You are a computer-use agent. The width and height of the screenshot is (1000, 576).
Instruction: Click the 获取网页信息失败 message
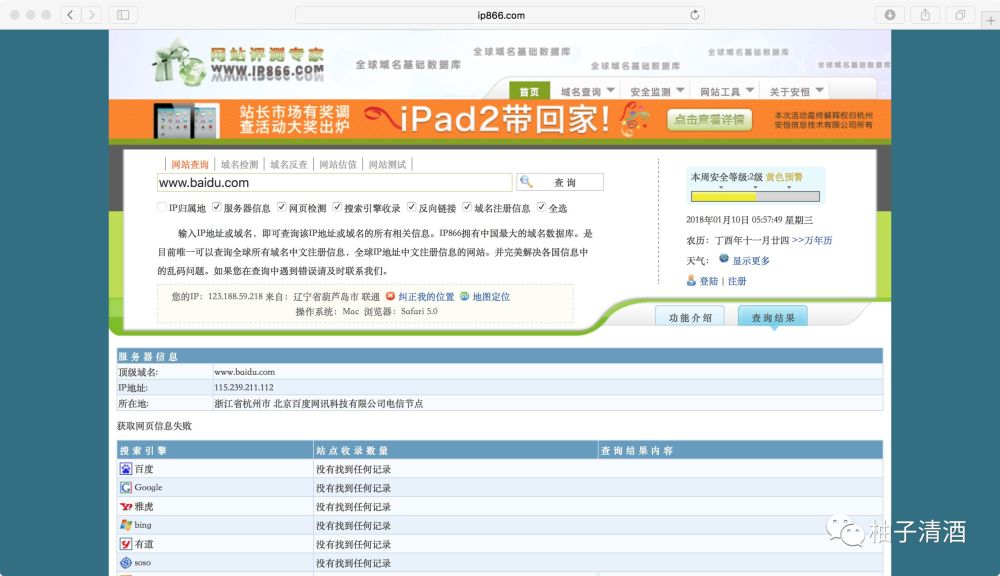pos(154,426)
